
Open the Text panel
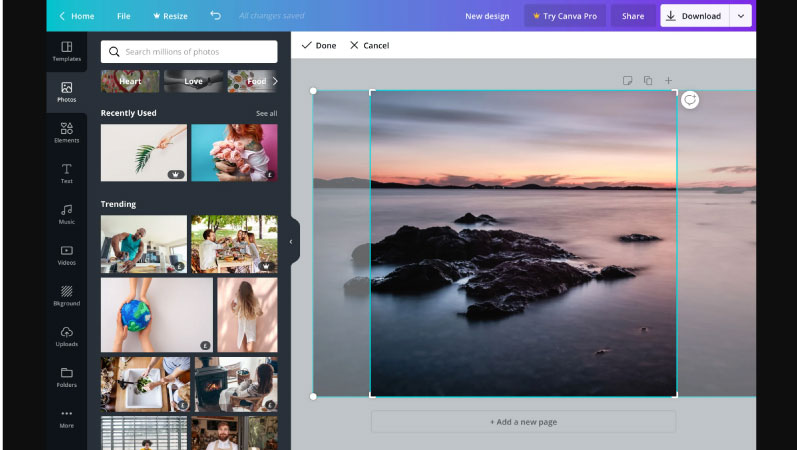(66, 173)
